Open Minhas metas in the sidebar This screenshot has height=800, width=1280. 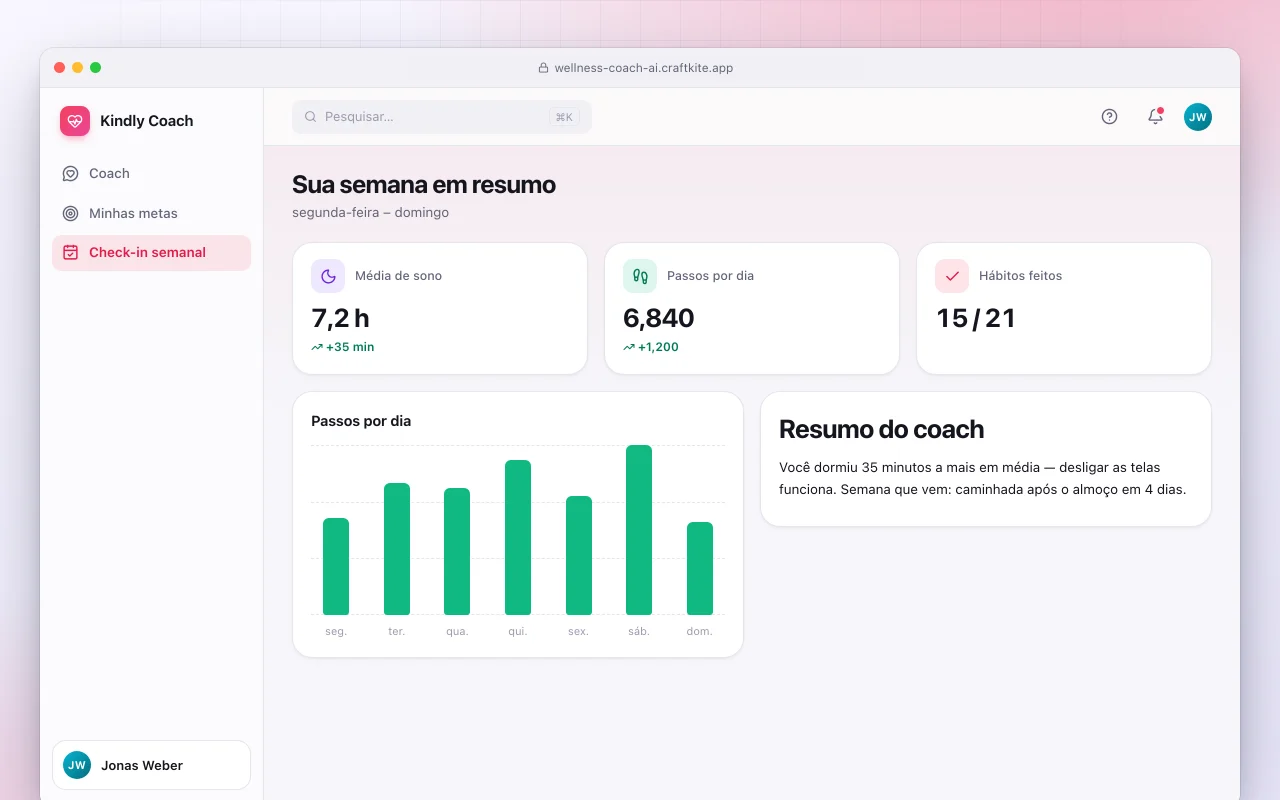(151, 213)
